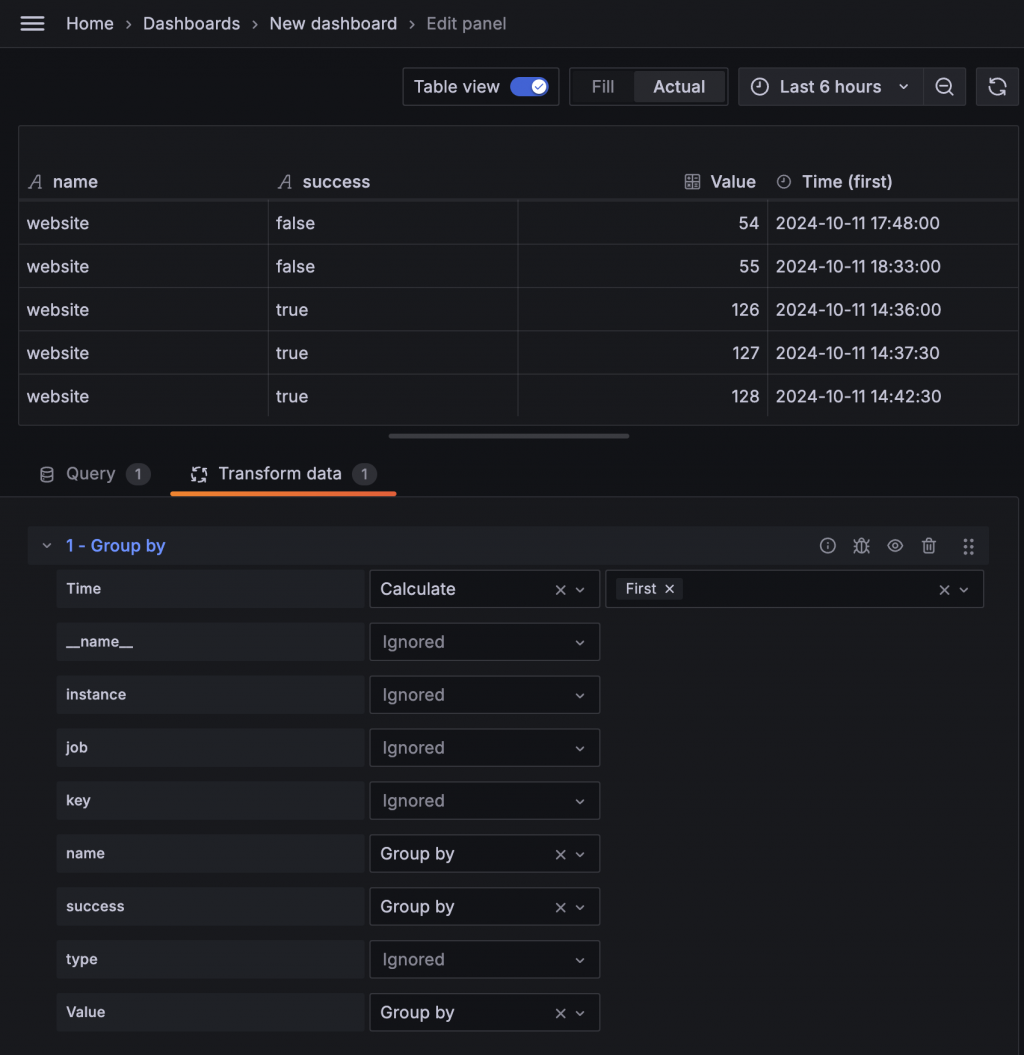This screenshot has width=1024, height=1055.
Task: Click the instance field name label
Action: pos(96,694)
